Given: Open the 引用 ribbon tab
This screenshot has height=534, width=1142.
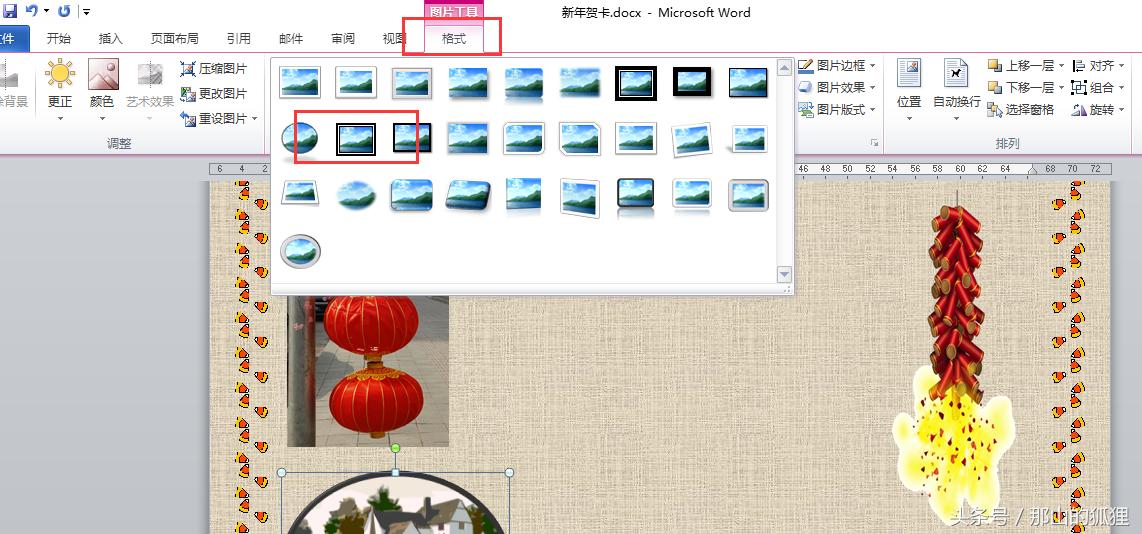Looking at the screenshot, I should (x=238, y=39).
